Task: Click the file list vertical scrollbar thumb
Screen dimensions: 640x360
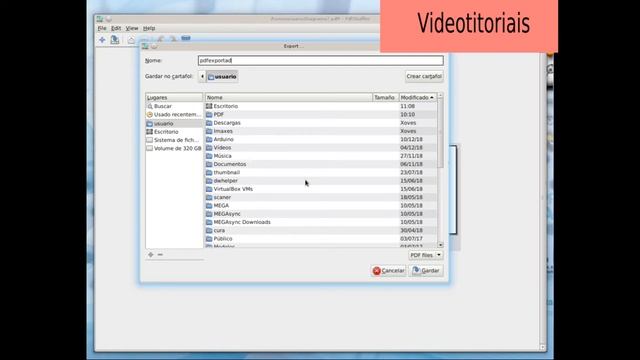Action: 440,134
